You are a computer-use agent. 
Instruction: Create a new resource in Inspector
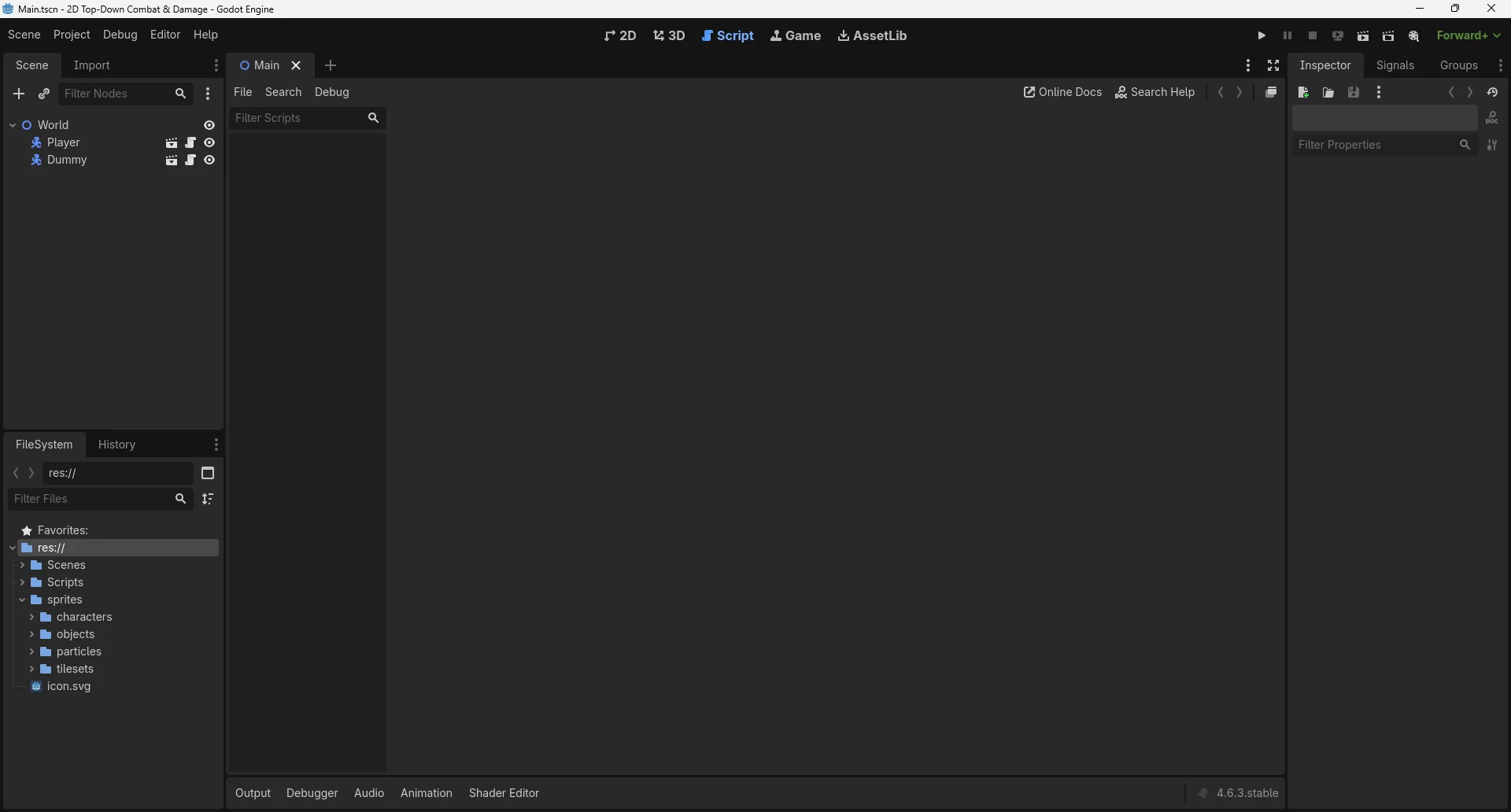click(x=1303, y=93)
